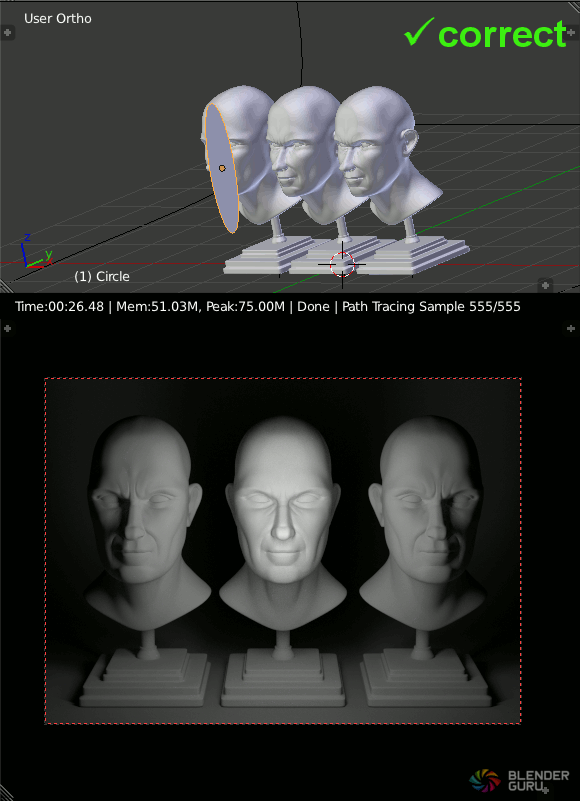The height and width of the screenshot is (801, 580).
Task: Expand the 3D viewport tool shelf plus
Action: (x=7, y=33)
